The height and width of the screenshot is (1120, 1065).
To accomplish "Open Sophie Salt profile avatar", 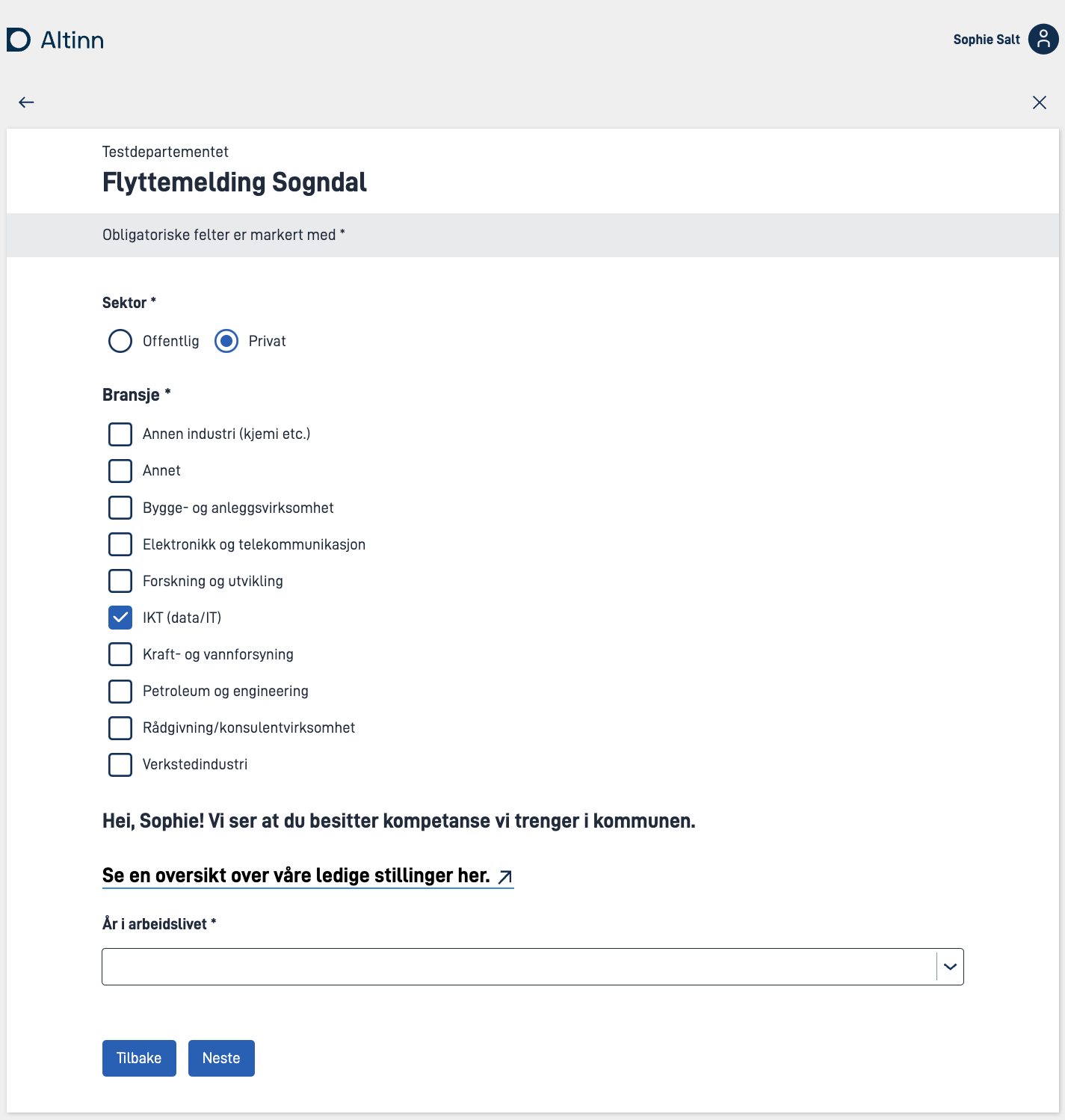I will coord(1043,40).
